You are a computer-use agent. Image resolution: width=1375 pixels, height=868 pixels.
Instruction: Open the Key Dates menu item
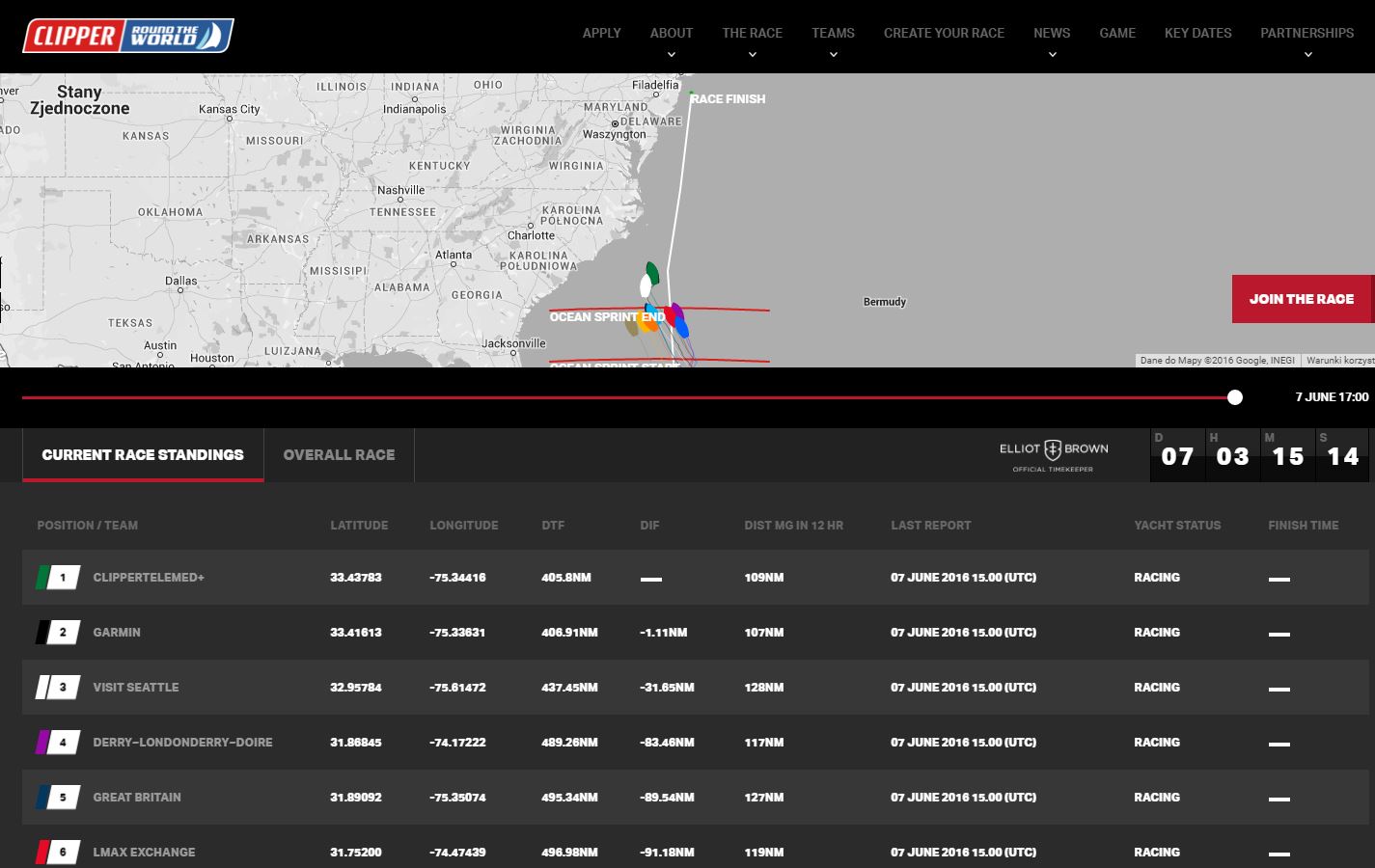point(1198,33)
